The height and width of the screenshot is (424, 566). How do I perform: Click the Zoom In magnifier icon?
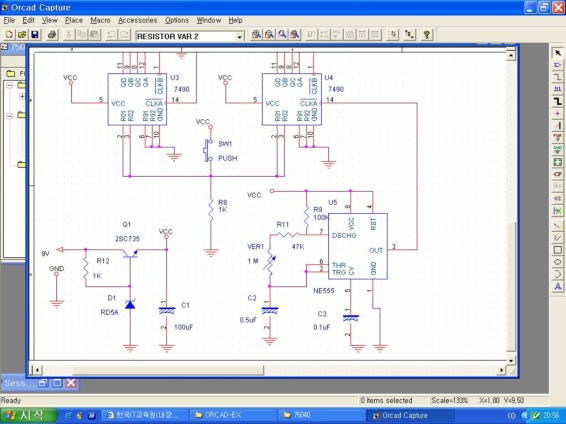pos(257,35)
